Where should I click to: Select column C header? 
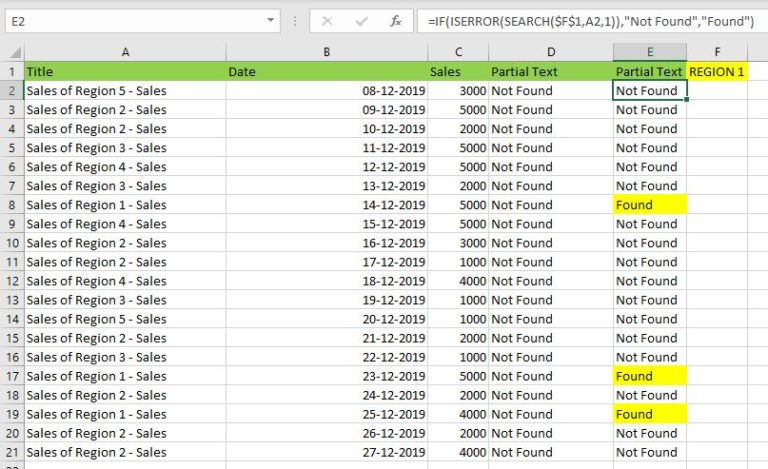coord(458,52)
